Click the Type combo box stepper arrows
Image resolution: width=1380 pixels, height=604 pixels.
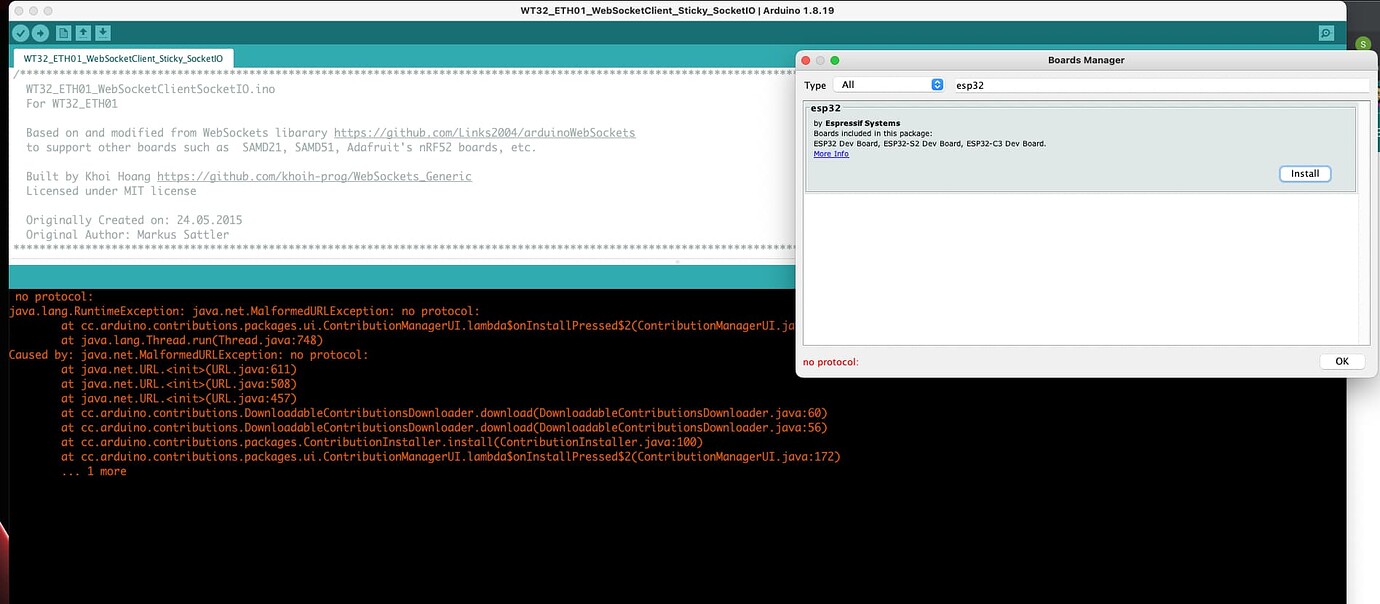[937, 85]
